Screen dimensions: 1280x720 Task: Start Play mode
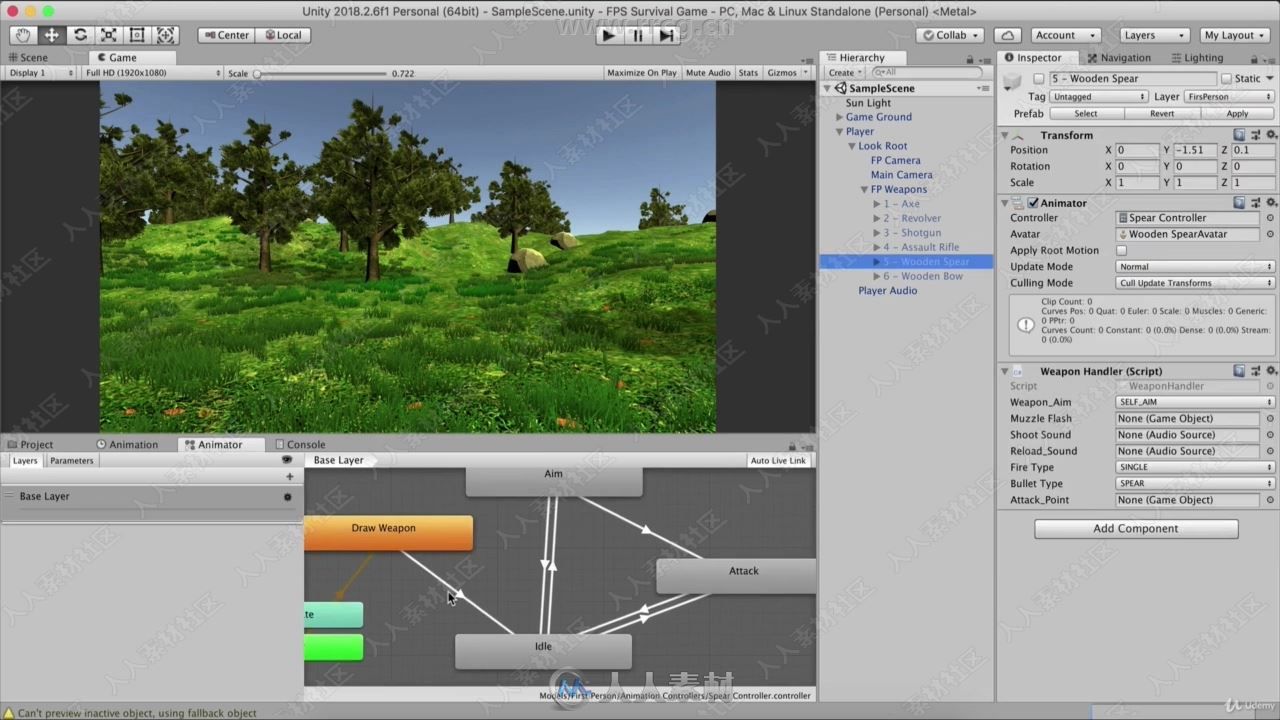[608, 35]
